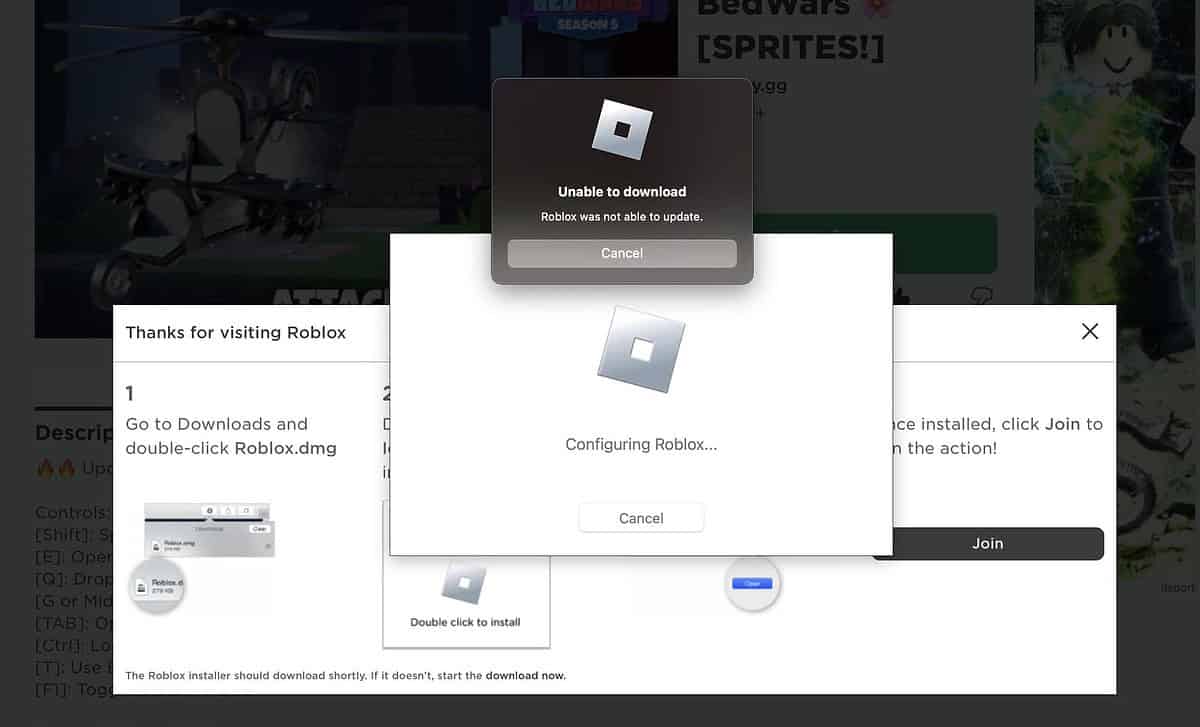Screen dimensions: 1200x727
Task: Click the 'download now' link
Action: click(x=525, y=676)
